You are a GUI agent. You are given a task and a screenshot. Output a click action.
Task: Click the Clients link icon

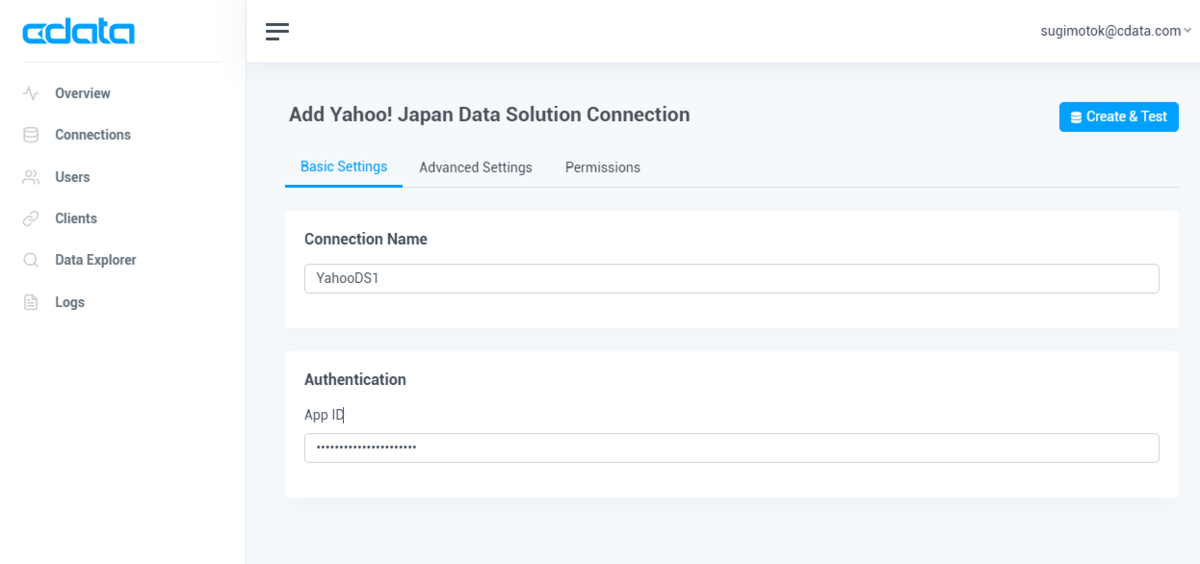[x=31, y=218]
